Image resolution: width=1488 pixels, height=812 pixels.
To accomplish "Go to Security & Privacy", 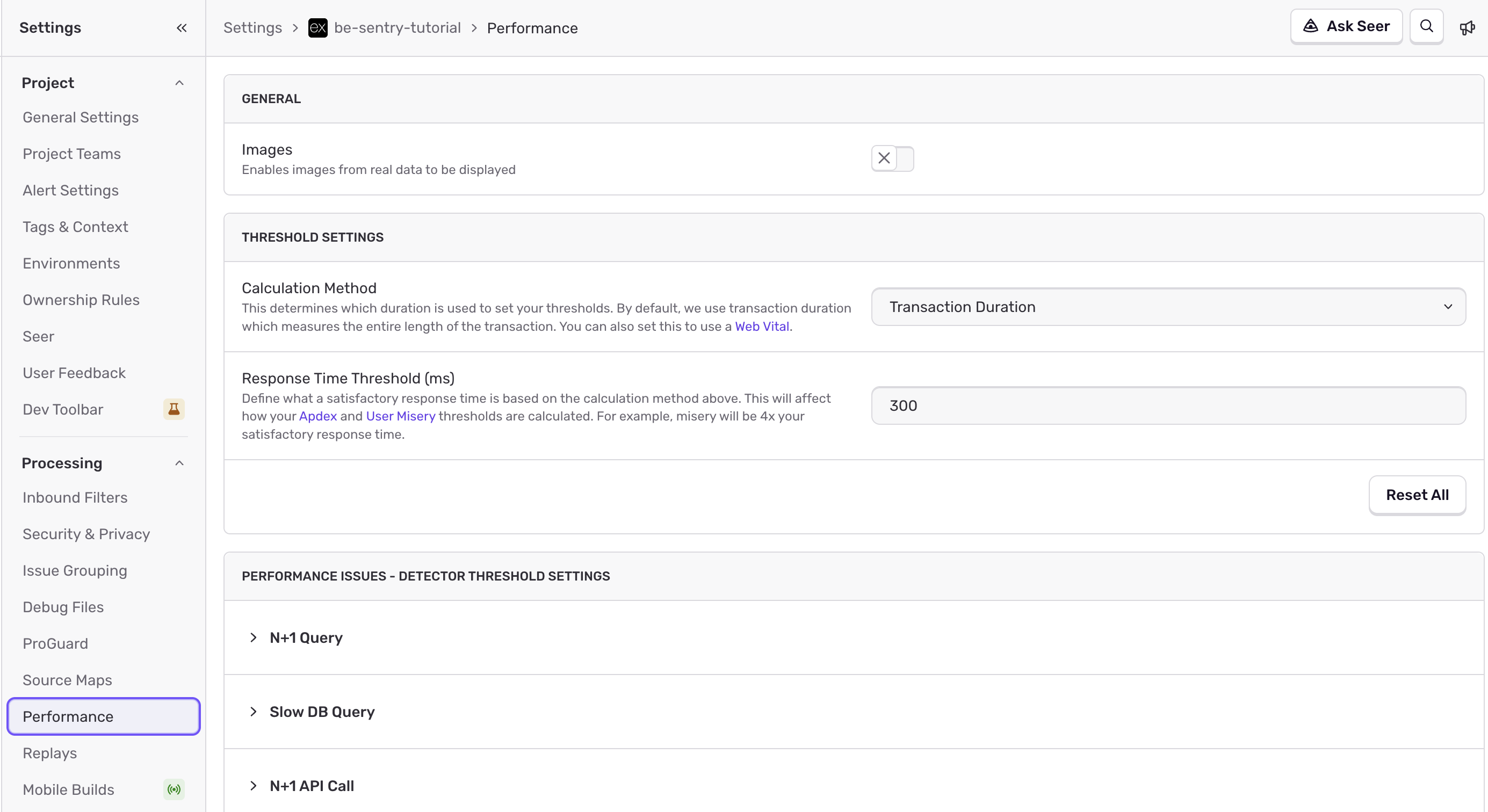I will click(x=86, y=534).
